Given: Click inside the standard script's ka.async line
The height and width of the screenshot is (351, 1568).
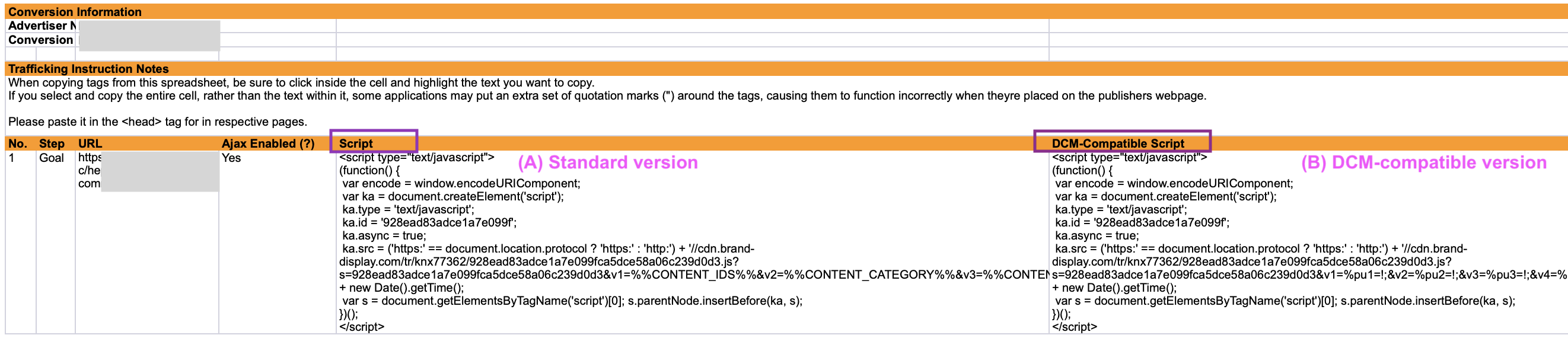Looking at the screenshot, I should [384, 236].
